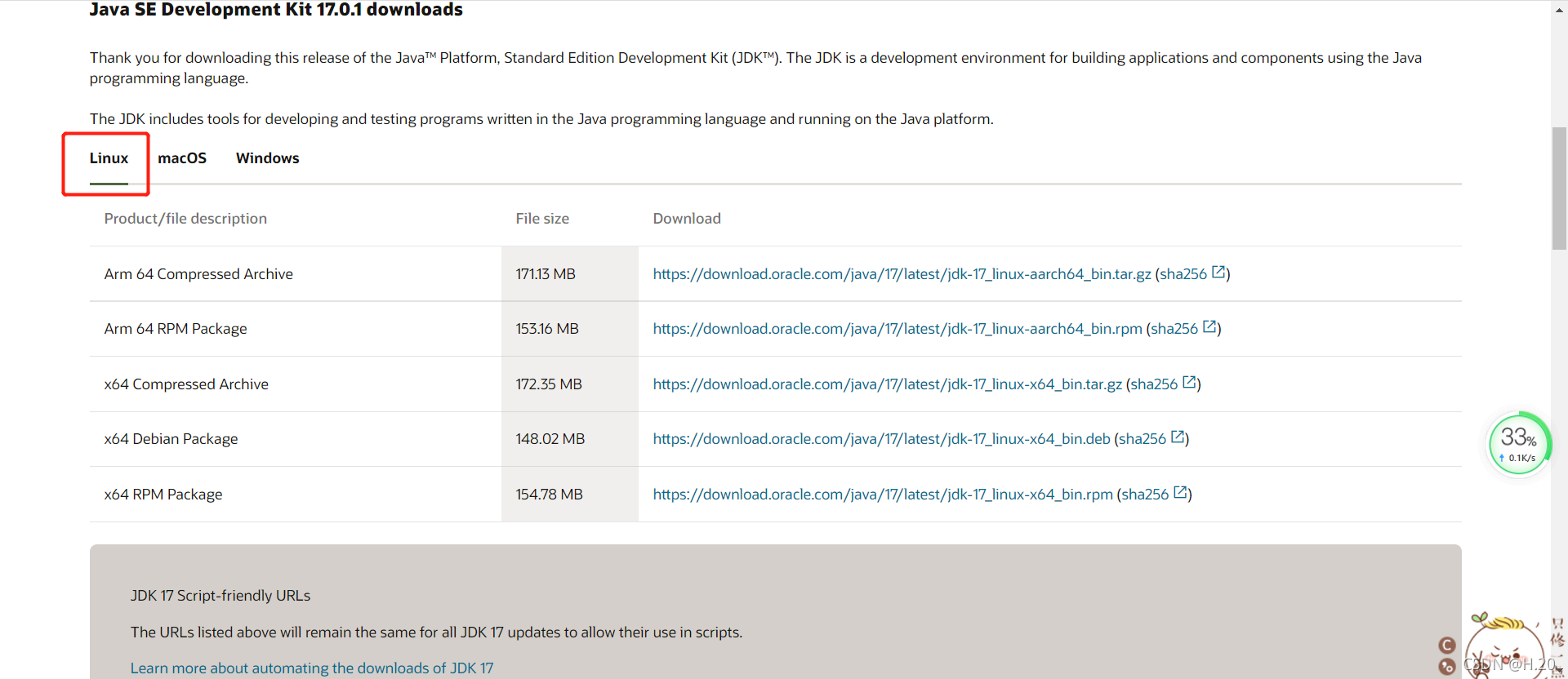
Task: Click the Java SE Development Kit 17.0.1 downloads heading
Action: click(x=276, y=10)
